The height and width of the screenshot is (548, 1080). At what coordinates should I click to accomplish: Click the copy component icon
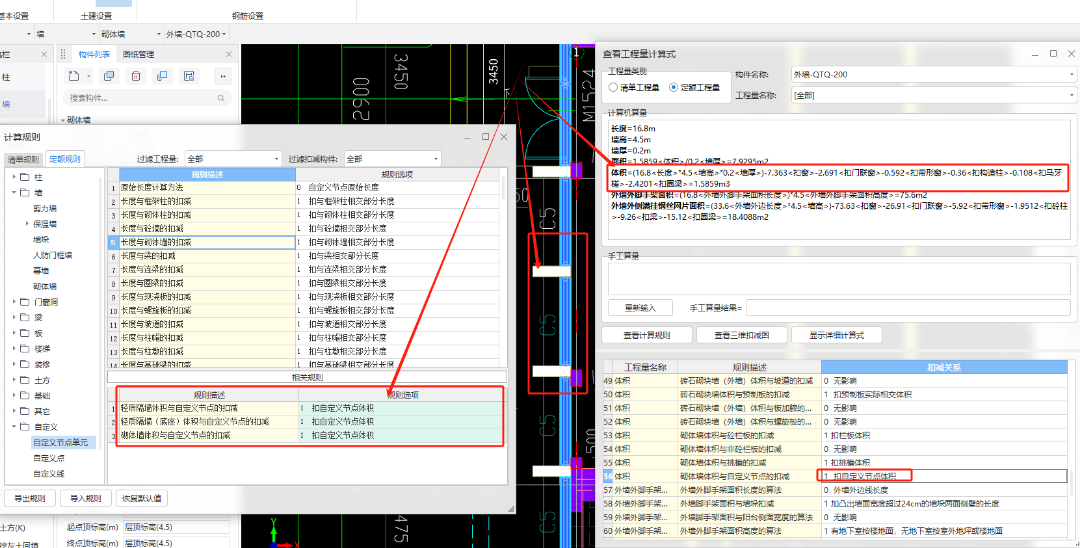click(109, 76)
